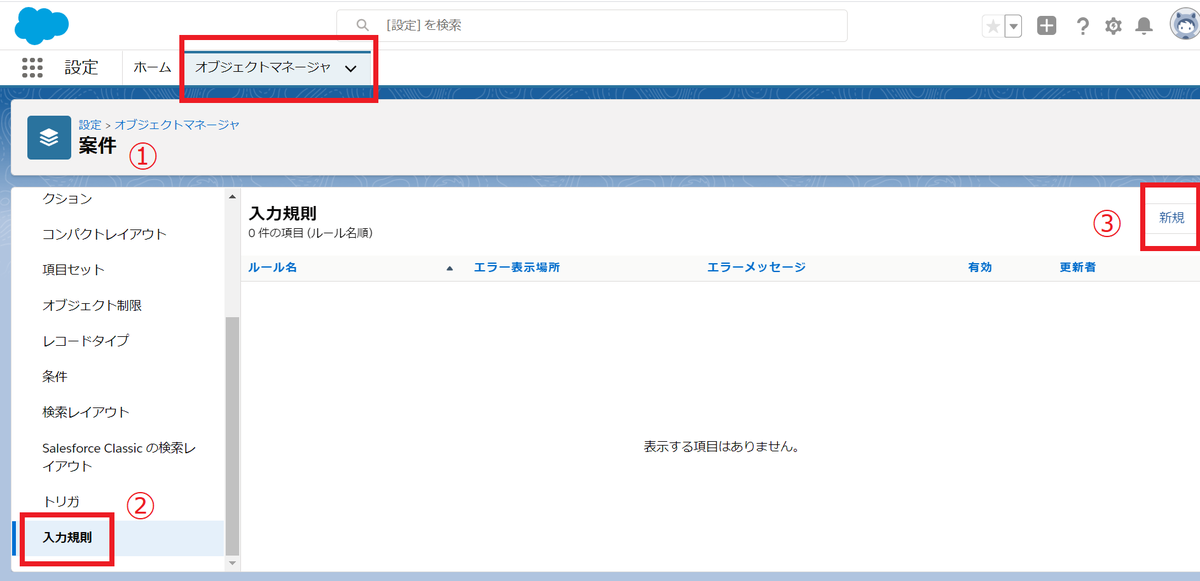The height and width of the screenshot is (581, 1200).
Task: Sort by ルール名 column header
Action: [272, 268]
